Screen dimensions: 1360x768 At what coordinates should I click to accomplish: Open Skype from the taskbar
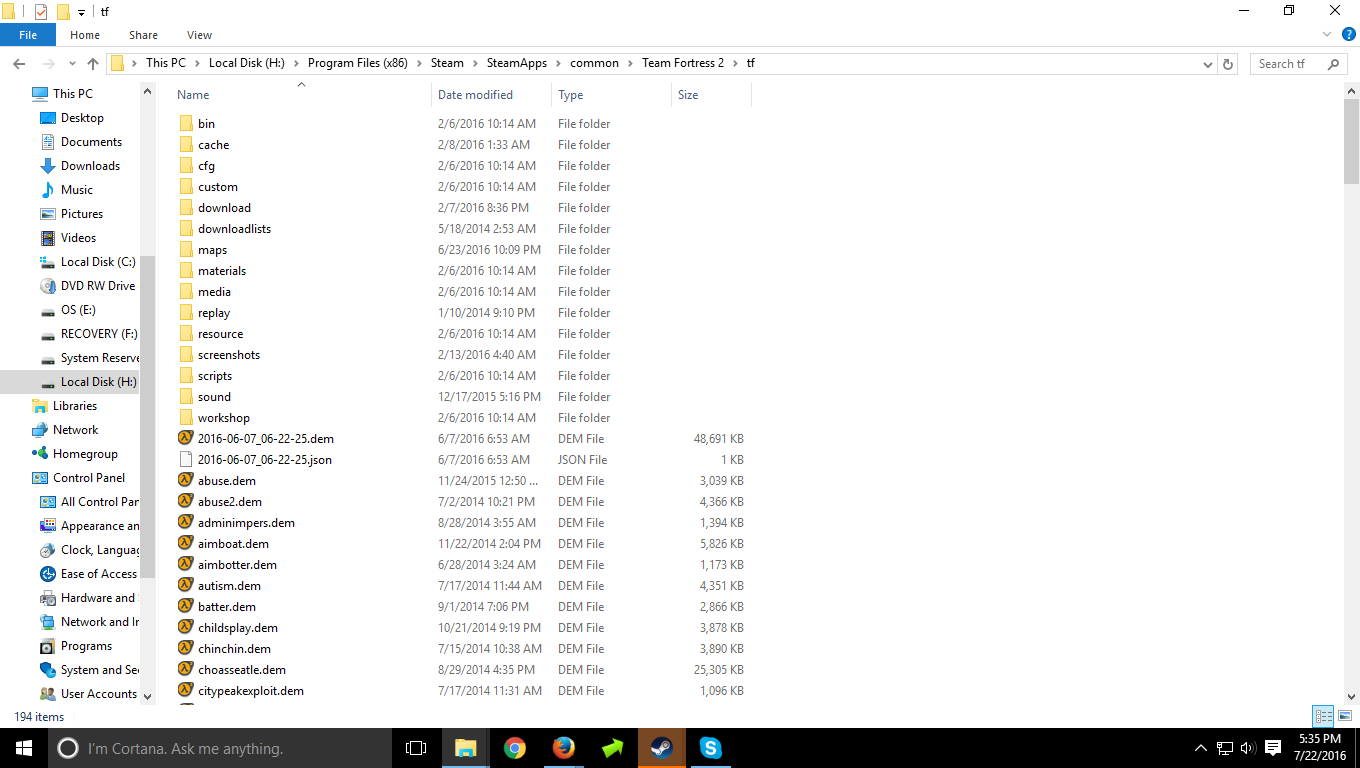[x=711, y=748]
